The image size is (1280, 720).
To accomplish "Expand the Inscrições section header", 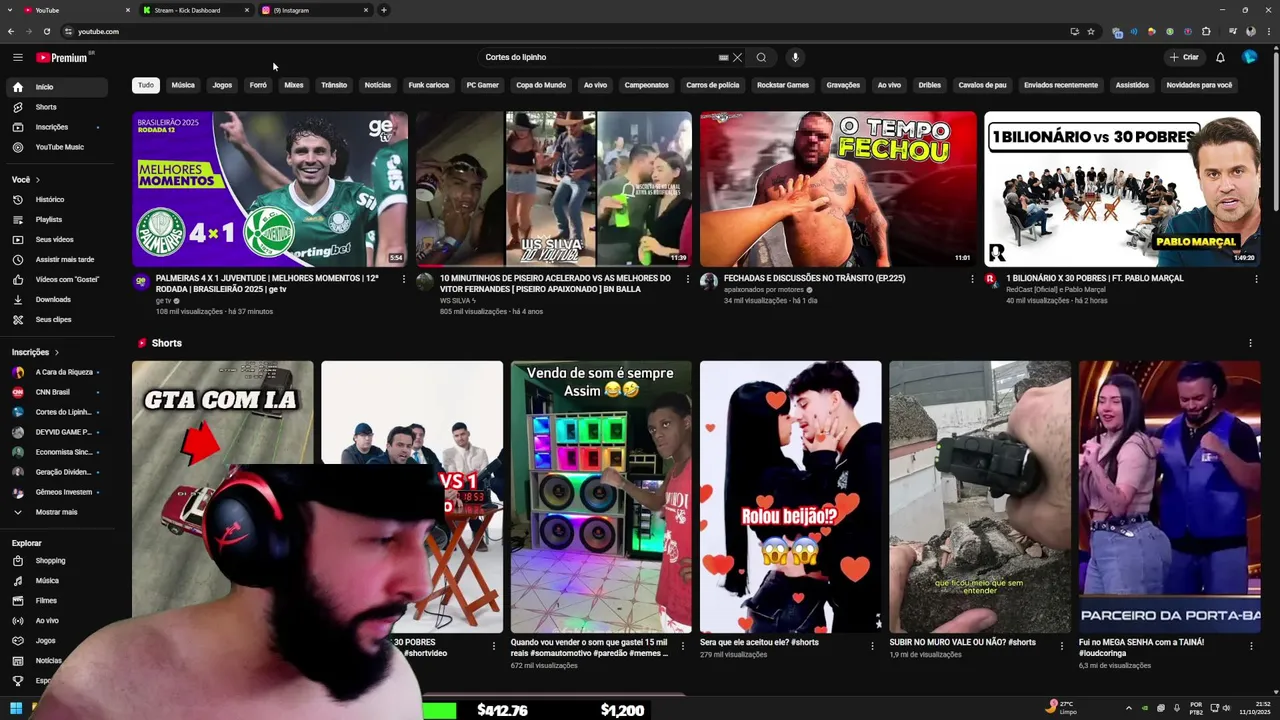I will click(35, 352).
